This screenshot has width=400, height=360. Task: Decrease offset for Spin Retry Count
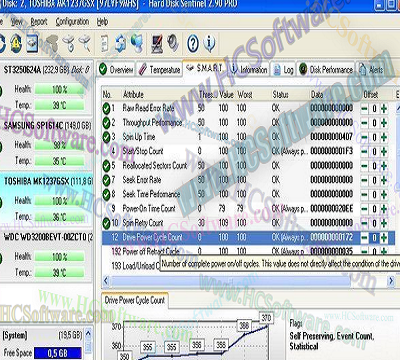click(365, 223)
